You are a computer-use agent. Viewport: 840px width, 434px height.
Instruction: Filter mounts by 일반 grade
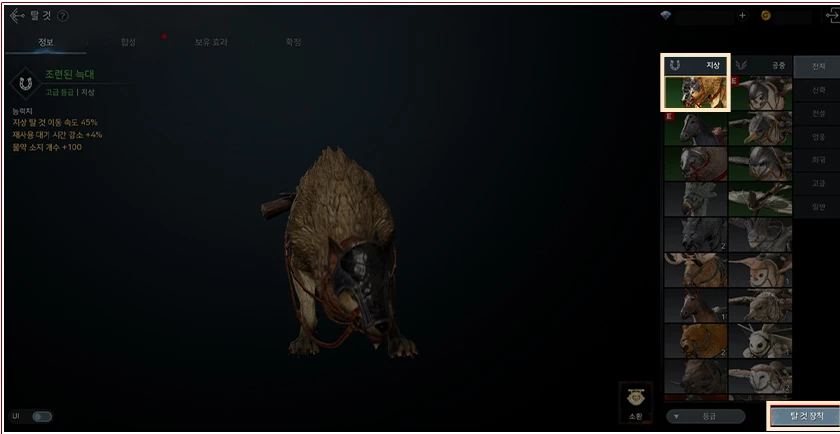click(818, 207)
